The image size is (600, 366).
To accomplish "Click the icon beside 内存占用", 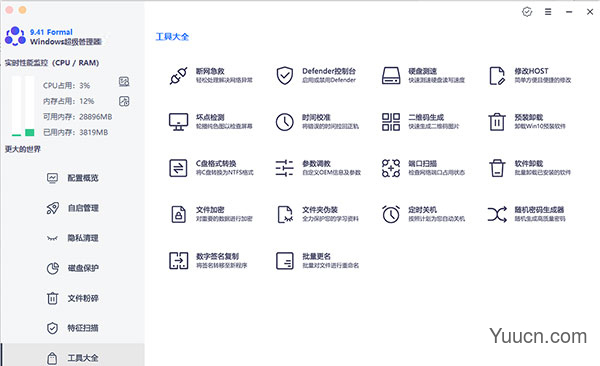I will click(124, 101).
